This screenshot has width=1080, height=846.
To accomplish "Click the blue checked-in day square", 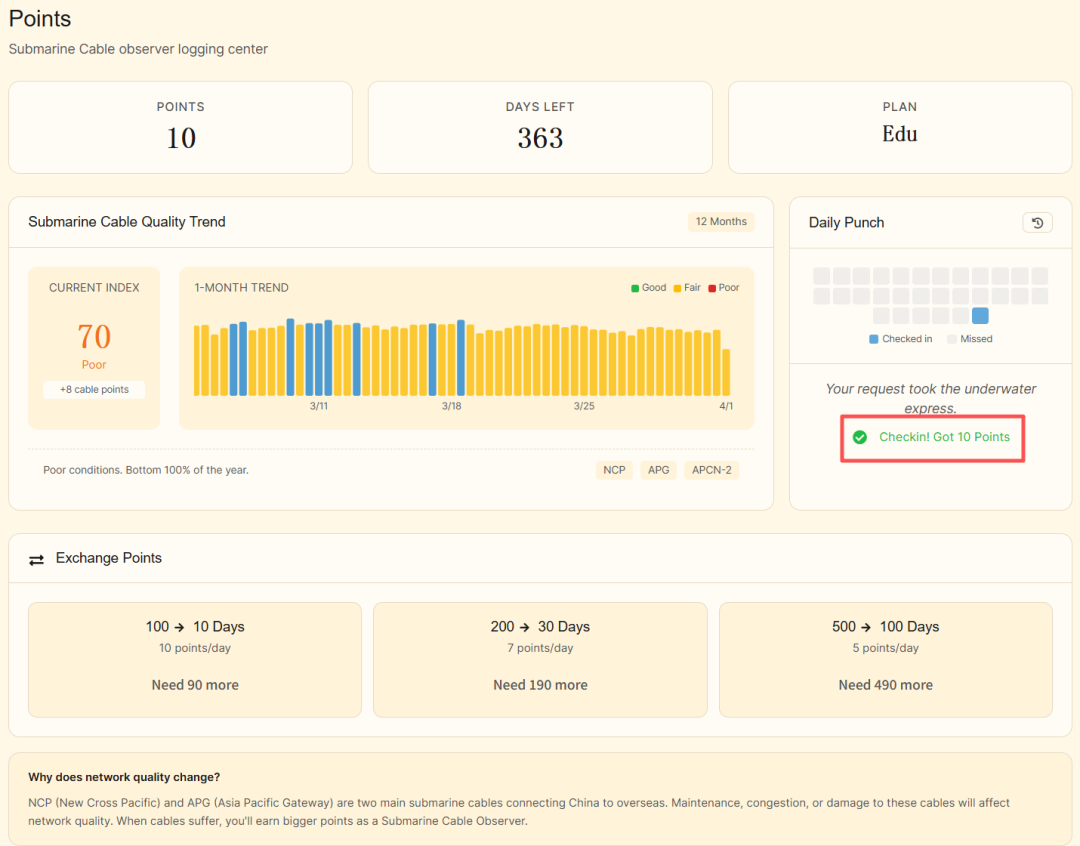I will [x=980, y=316].
